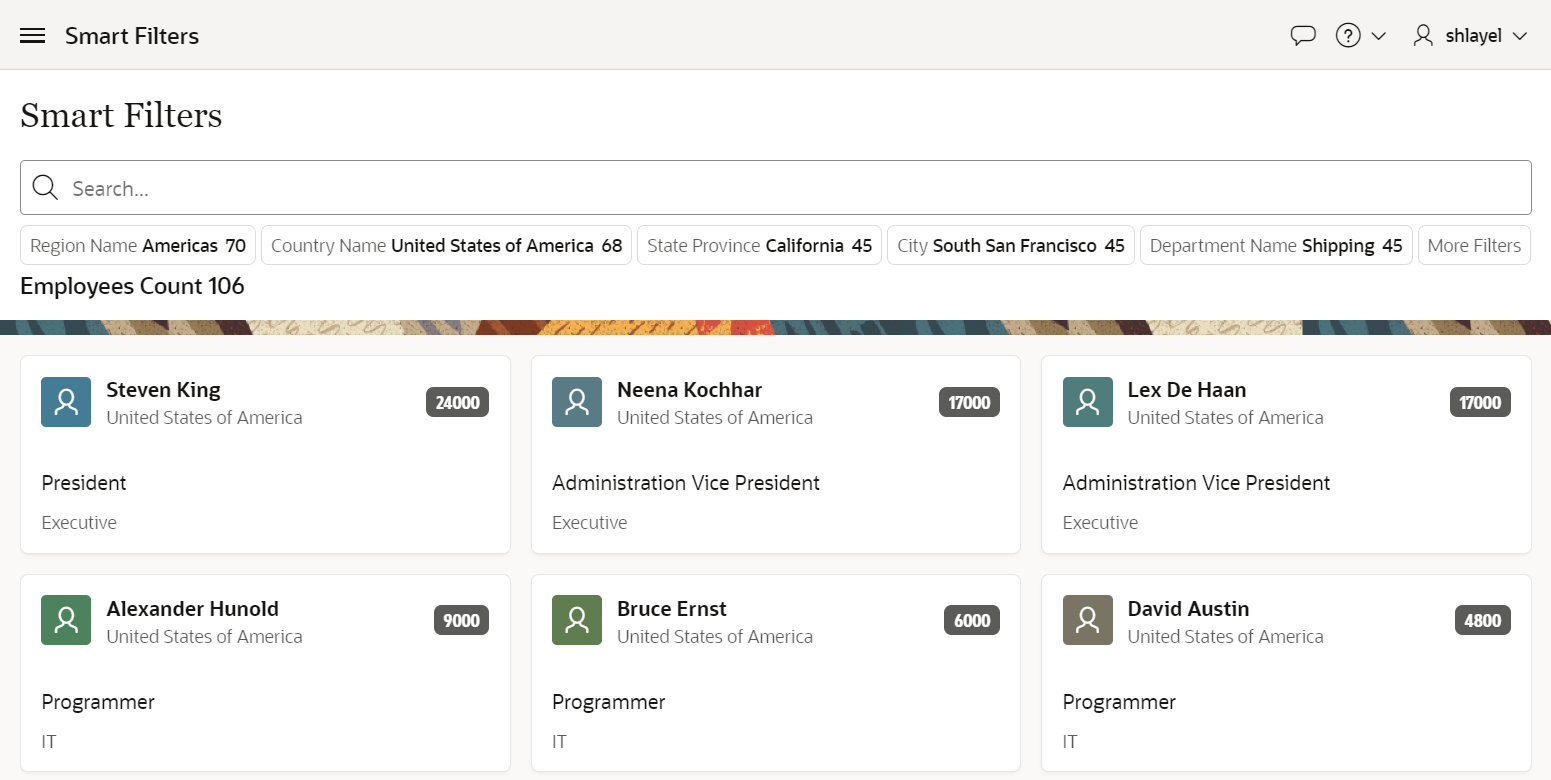Screen dimensions: 1551x780
Task: Click Bruce Ernst's avatar icon
Action: (x=577, y=620)
